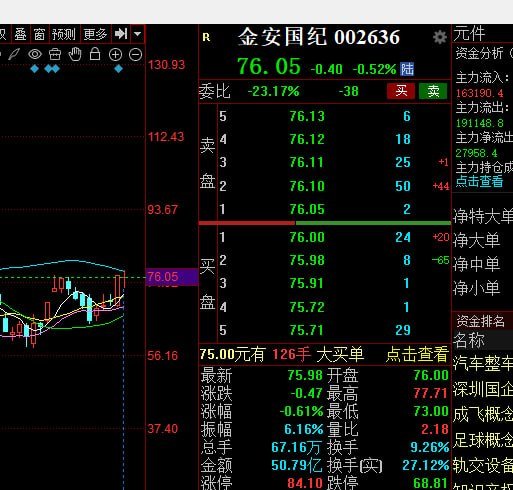Click the 元件 sector label
513x490 pixels.
(x=469, y=34)
